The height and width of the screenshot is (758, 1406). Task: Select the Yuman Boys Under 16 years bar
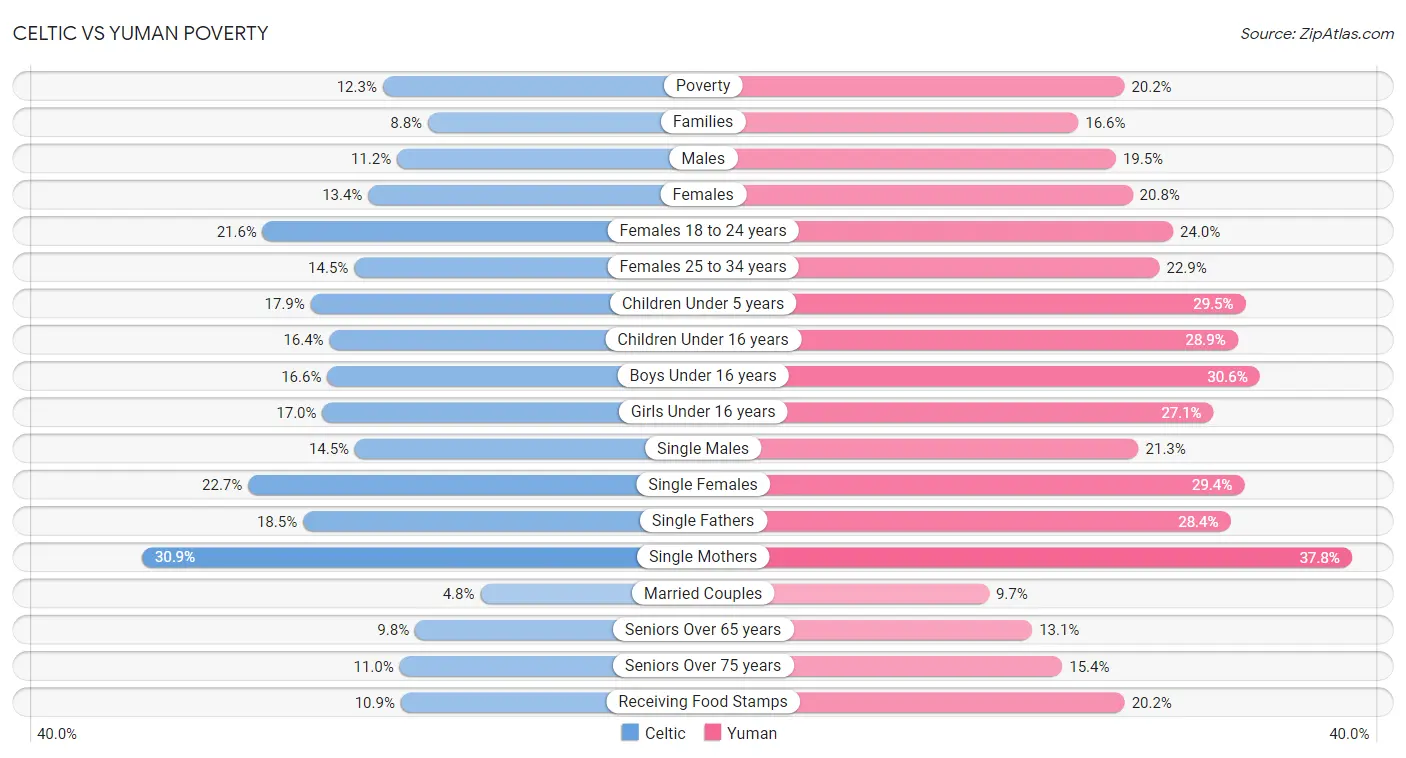(x=981, y=376)
